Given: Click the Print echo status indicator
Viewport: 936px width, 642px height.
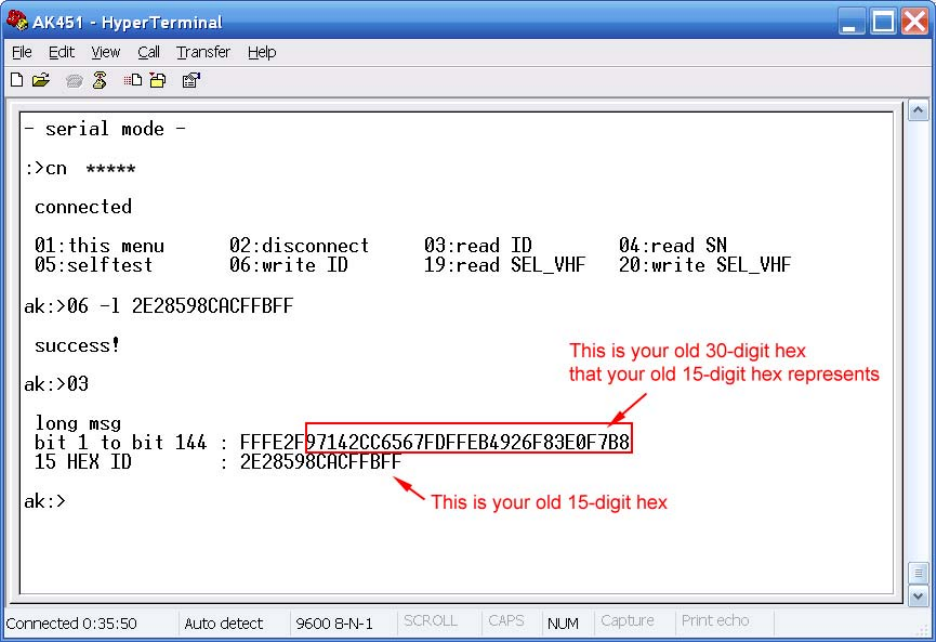Looking at the screenshot, I should click(x=714, y=622).
